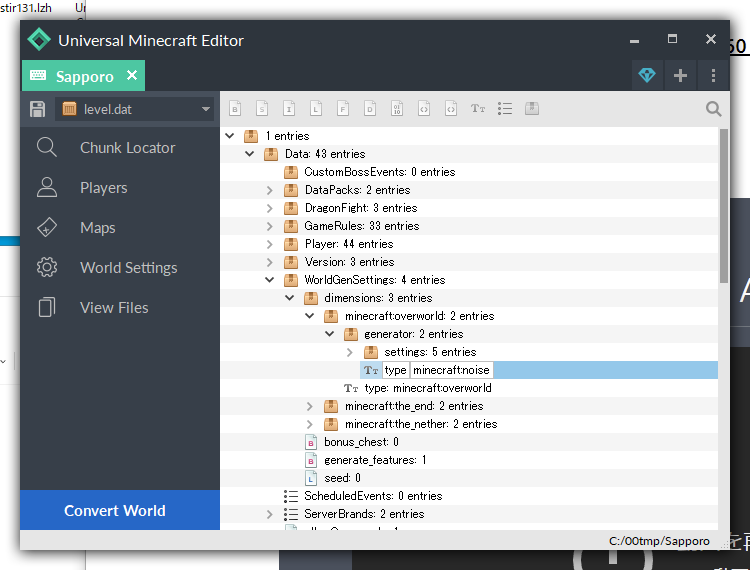Click the minecraft:noise value field

[x=450, y=370]
